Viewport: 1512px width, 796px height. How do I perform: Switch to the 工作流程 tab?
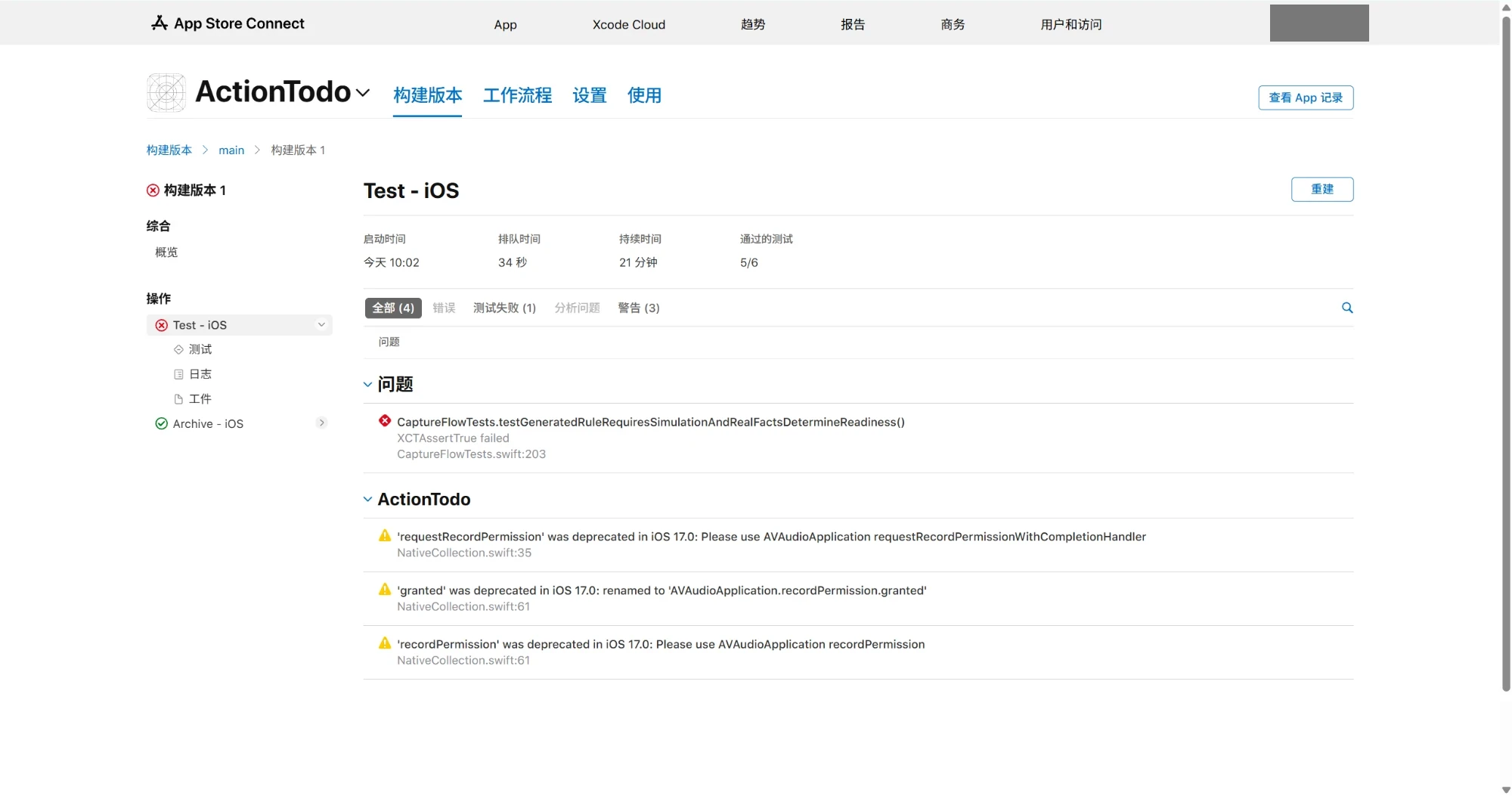coord(517,96)
